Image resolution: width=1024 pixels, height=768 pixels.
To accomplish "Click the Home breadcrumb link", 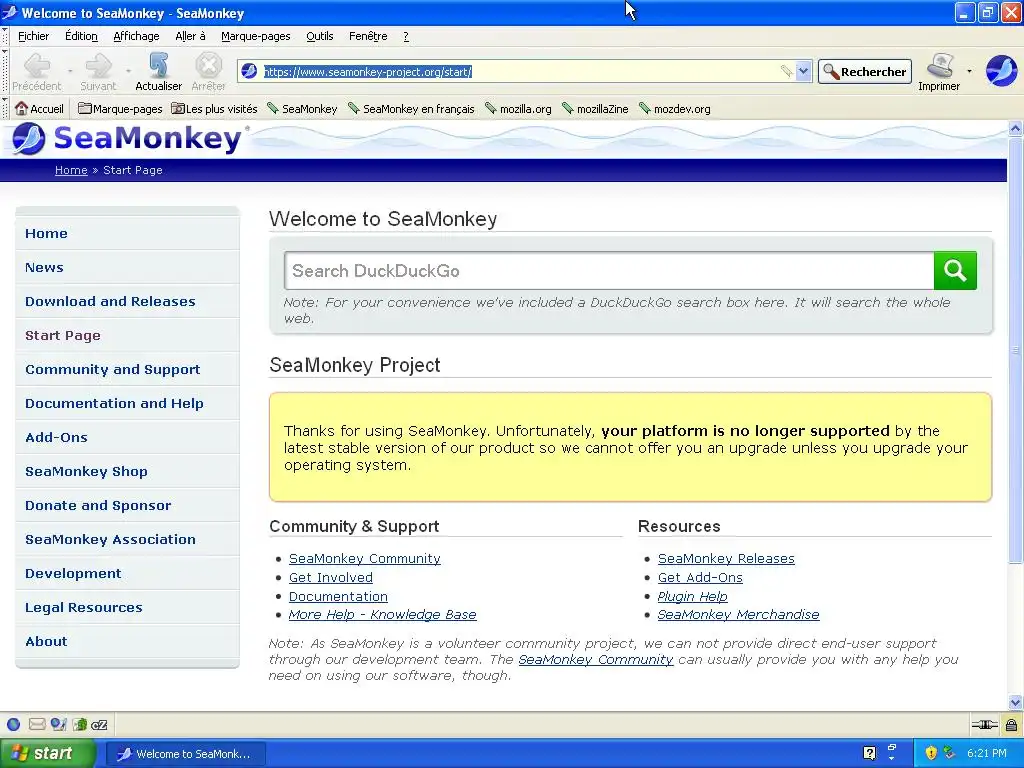I will (x=71, y=170).
